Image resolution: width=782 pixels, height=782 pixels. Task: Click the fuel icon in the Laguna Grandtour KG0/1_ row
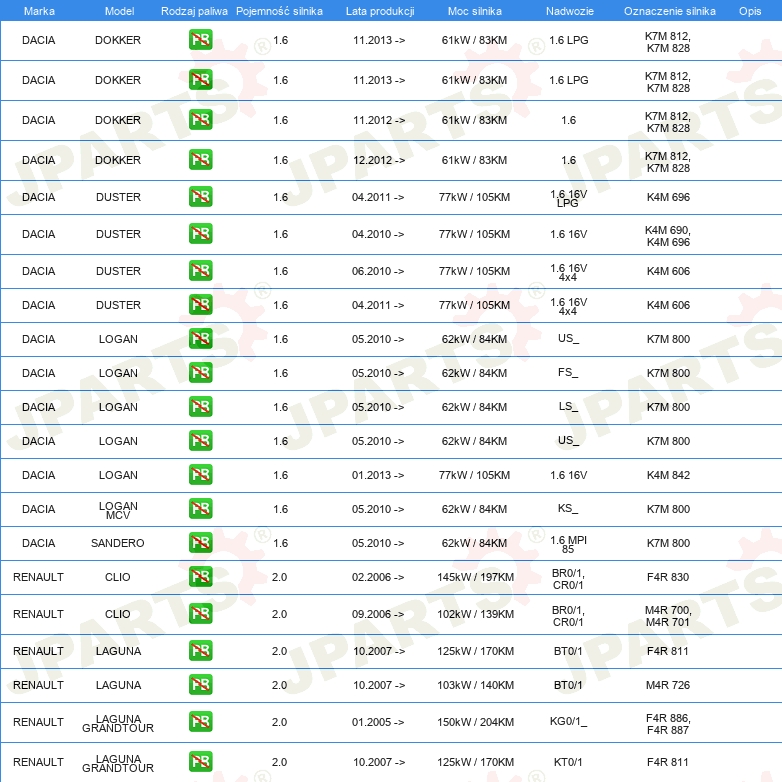click(x=200, y=722)
